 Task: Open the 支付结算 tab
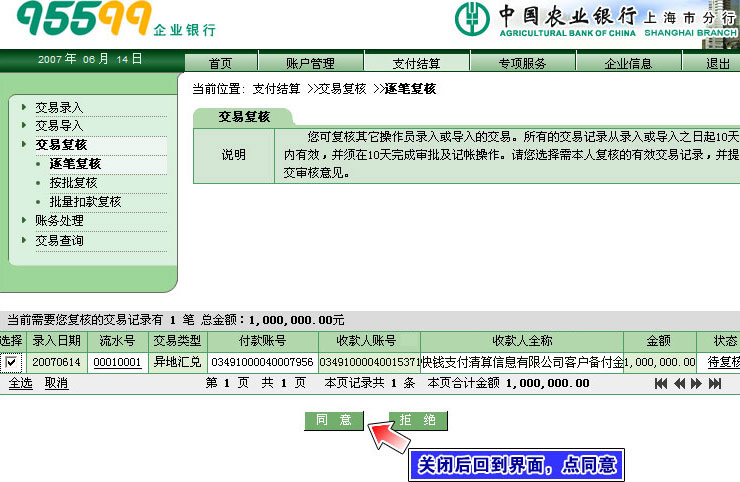tap(416, 63)
